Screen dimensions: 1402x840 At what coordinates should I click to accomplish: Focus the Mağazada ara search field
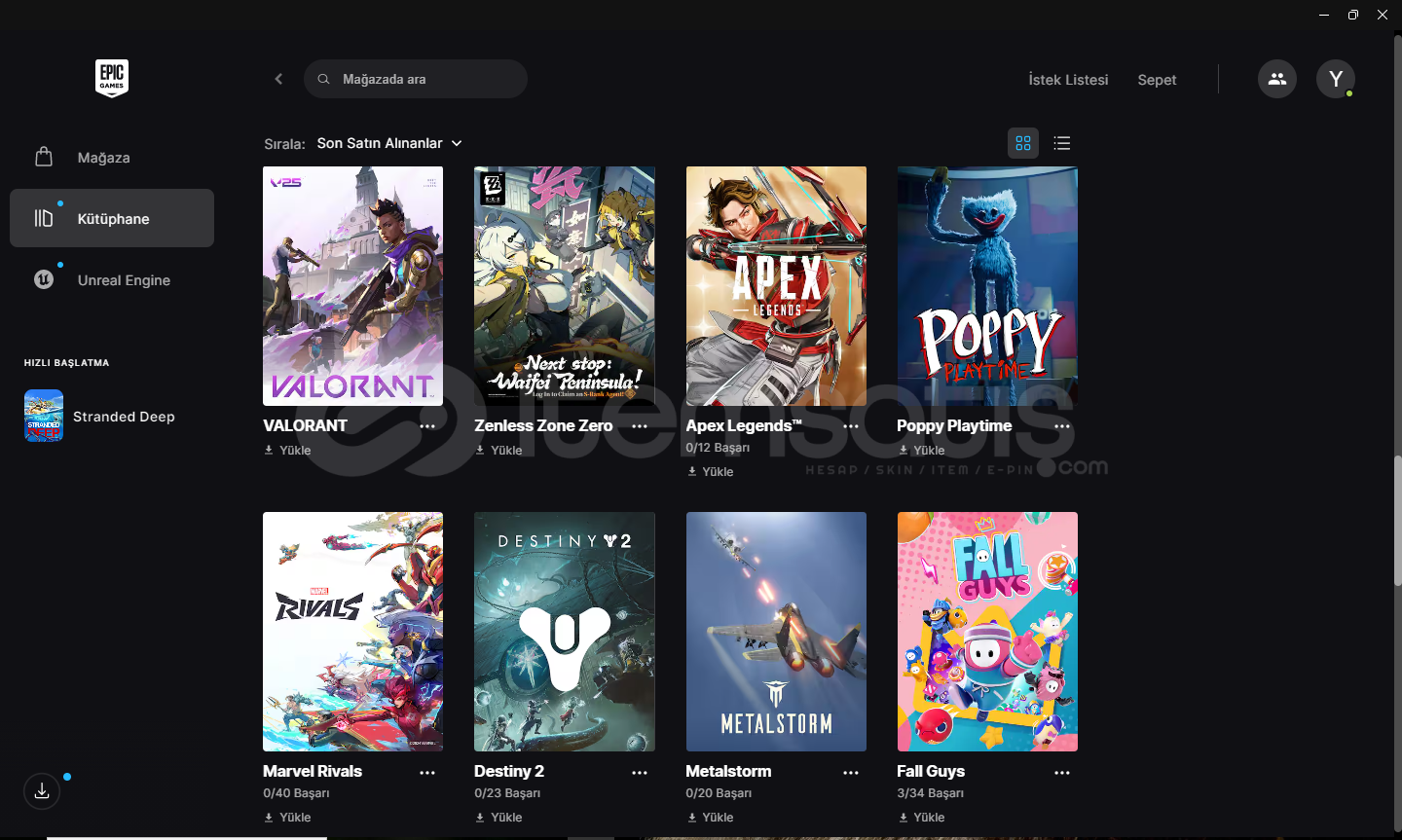coord(416,79)
